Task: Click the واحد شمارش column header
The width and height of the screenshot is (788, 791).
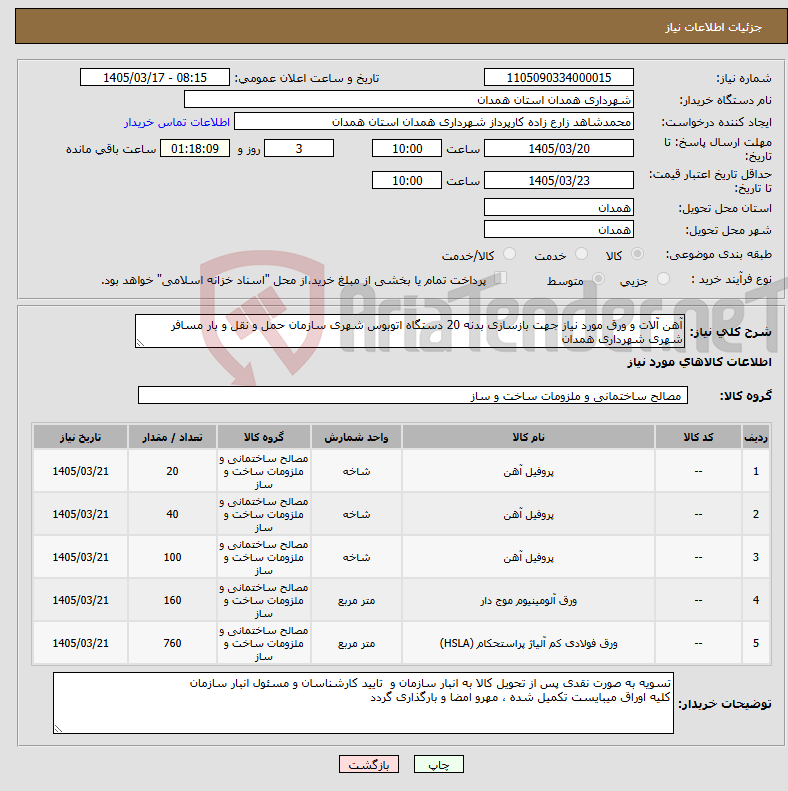Action: tap(356, 437)
